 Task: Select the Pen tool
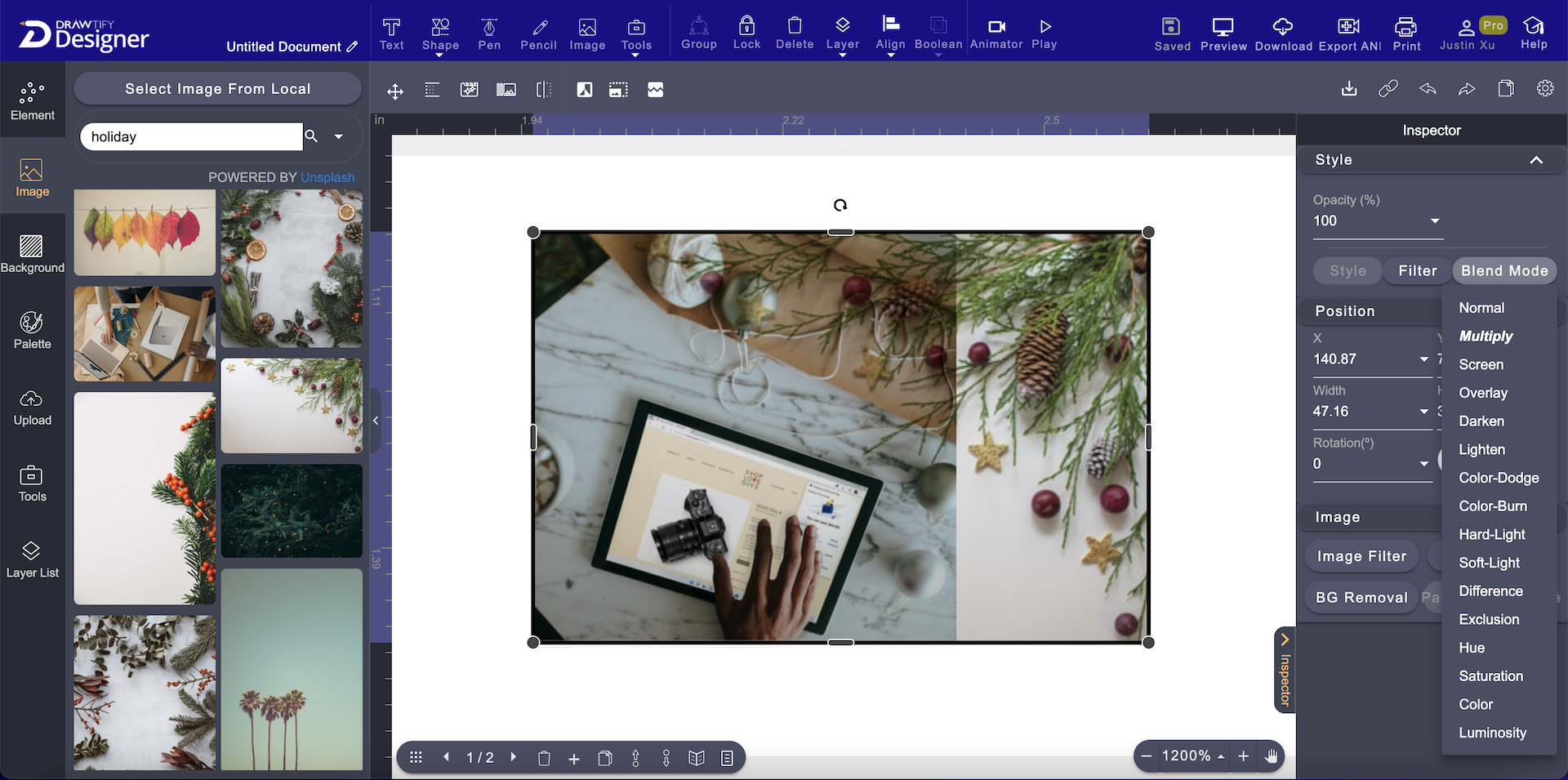[x=489, y=33]
